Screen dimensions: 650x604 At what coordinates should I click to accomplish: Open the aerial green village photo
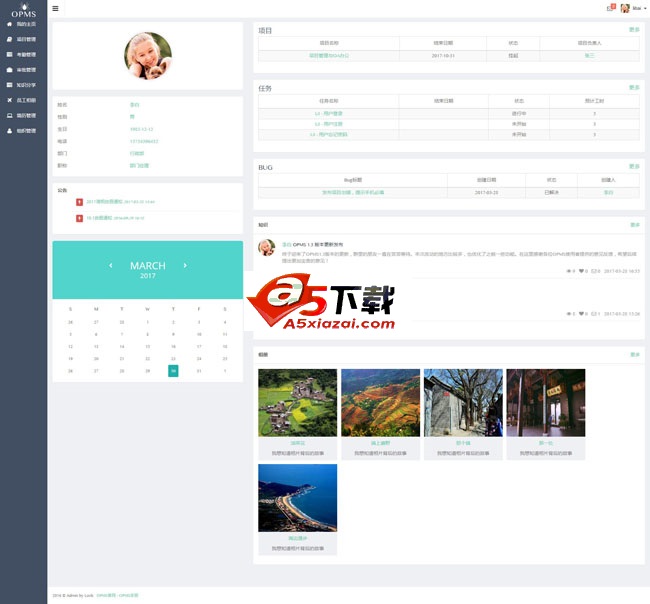click(x=298, y=403)
